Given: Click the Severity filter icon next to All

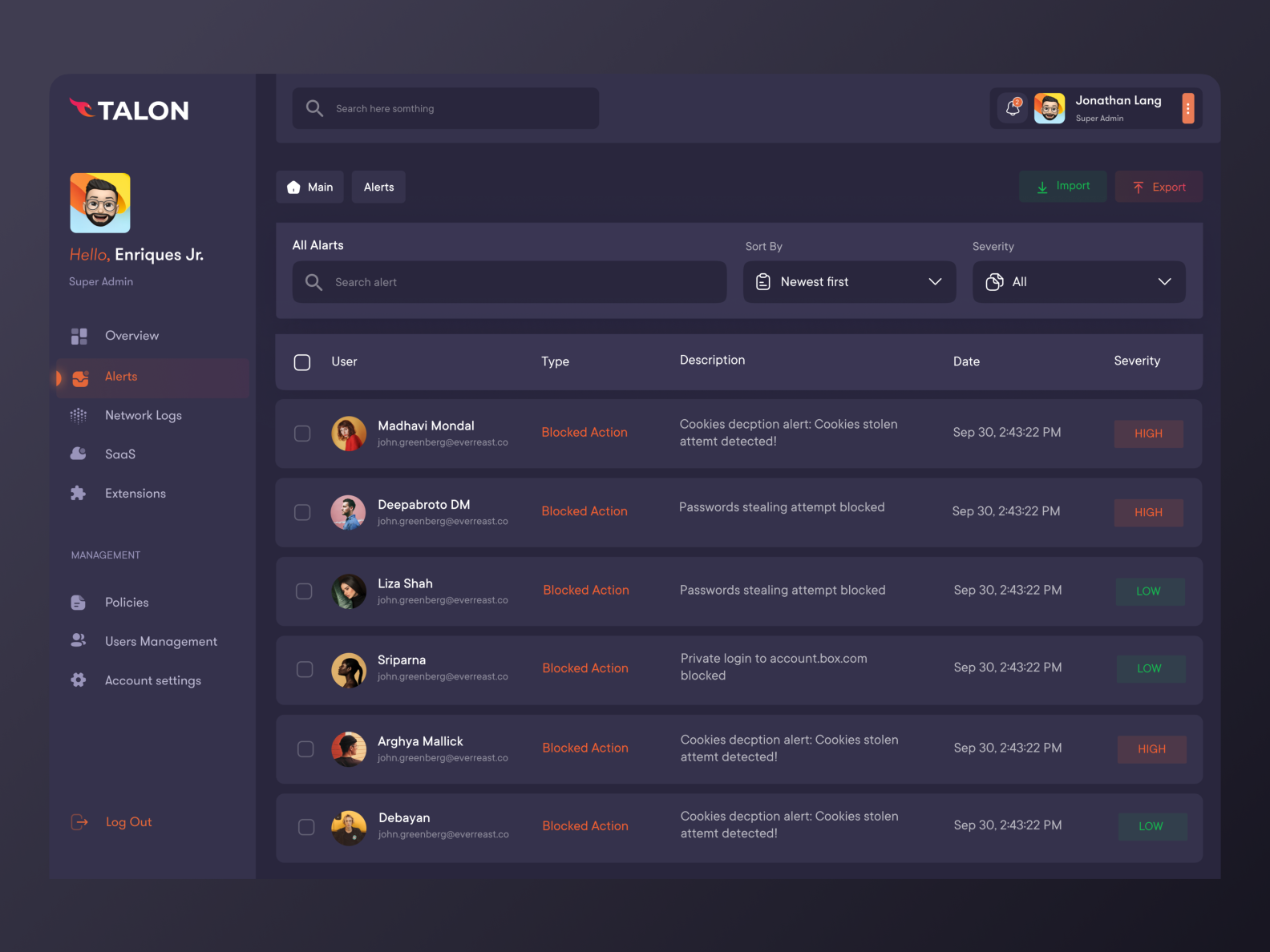Looking at the screenshot, I should (994, 282).
